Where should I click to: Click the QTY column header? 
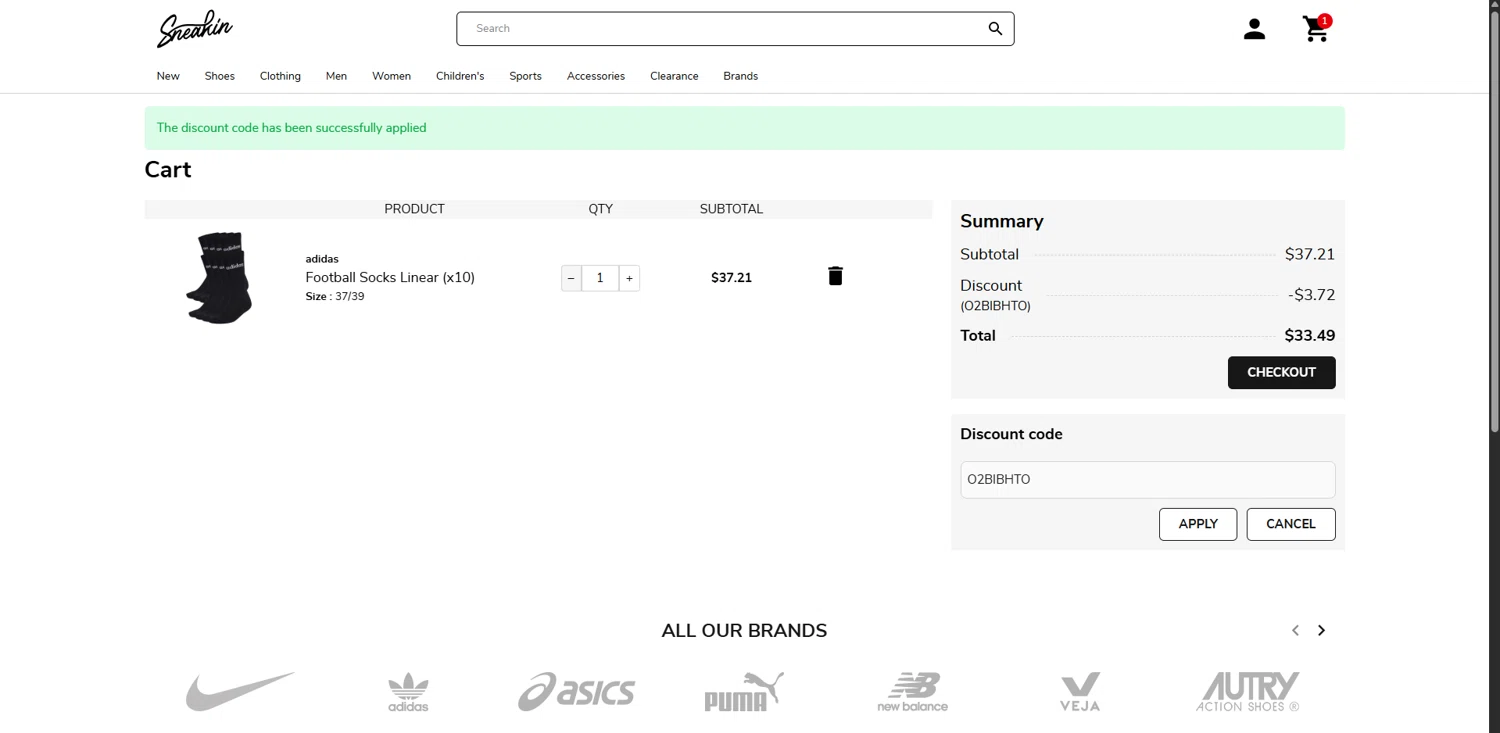point(600,209)
